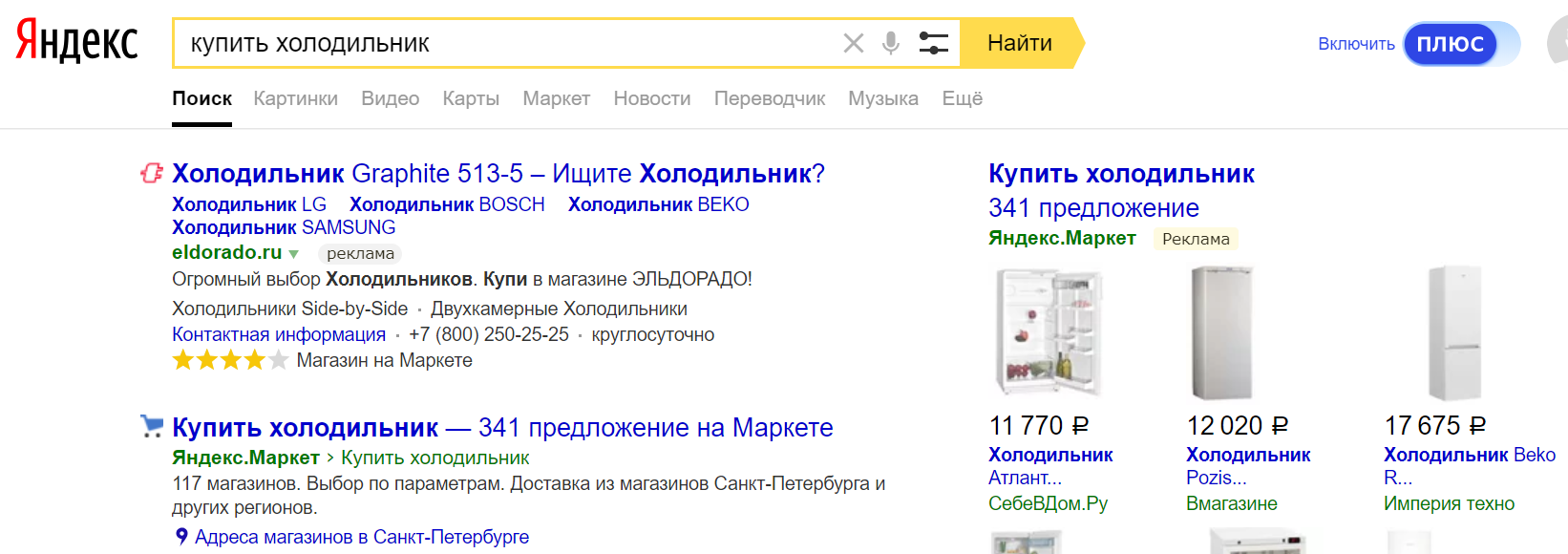Open the sidebar 'Купить холодильник' heading
The height and width of the screenshot is (554, 1568).
[1122, 174]
